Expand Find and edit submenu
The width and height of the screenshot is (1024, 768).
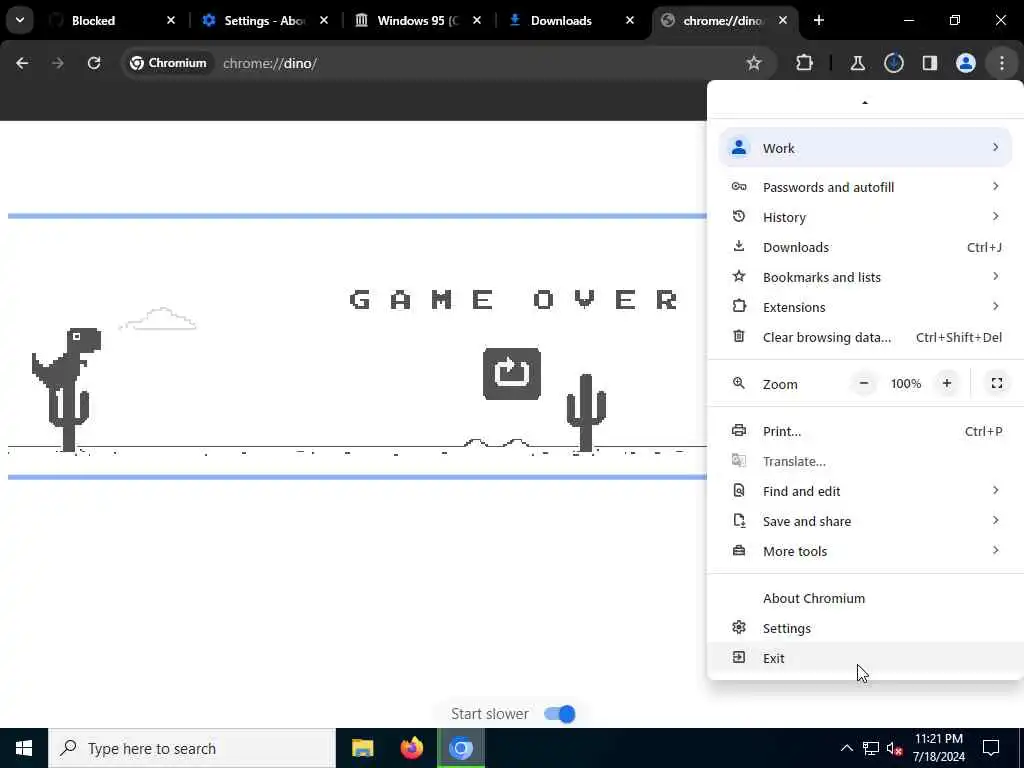click(865, 491)
